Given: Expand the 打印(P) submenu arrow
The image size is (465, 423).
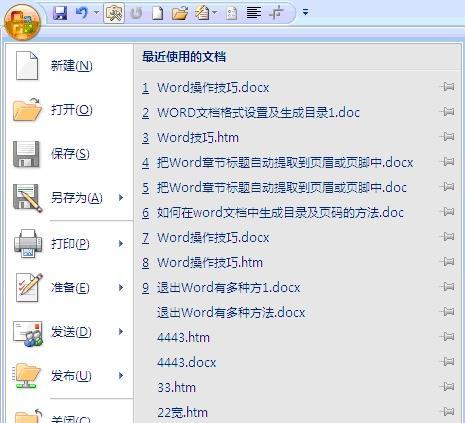Looking at the screenshot, I should click(x=121, y=244).
